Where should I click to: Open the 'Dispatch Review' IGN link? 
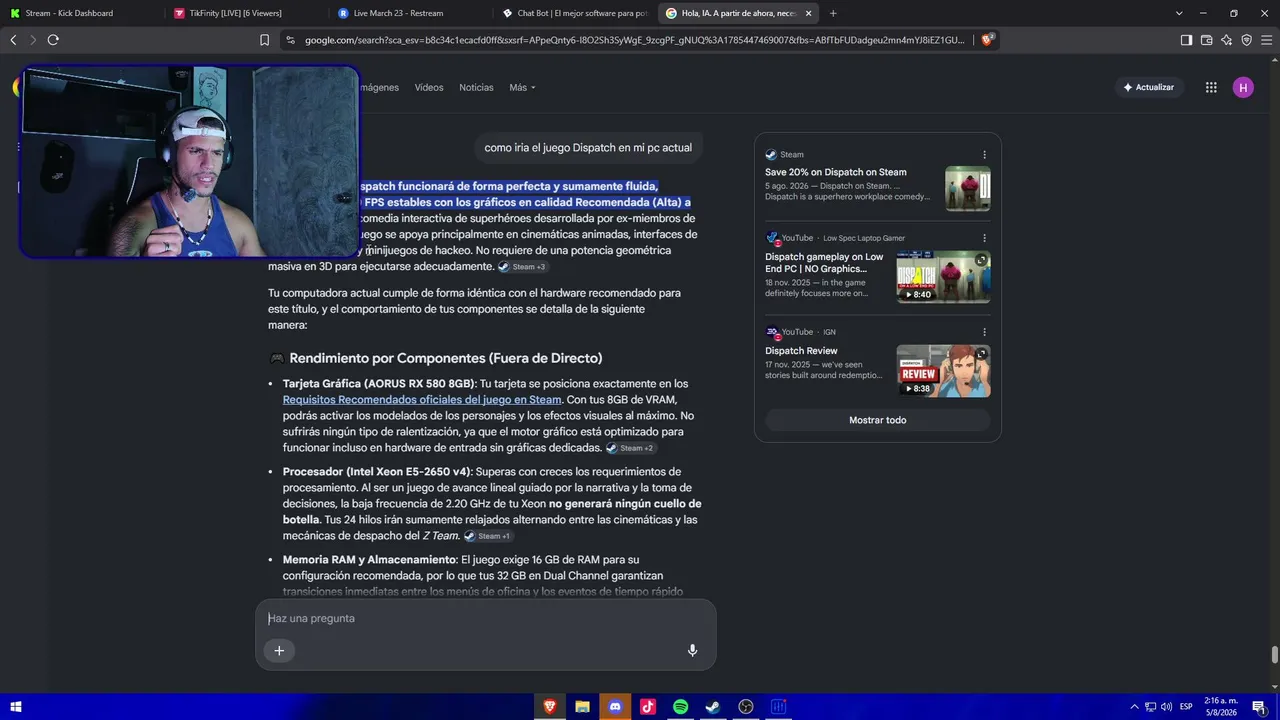801,351
